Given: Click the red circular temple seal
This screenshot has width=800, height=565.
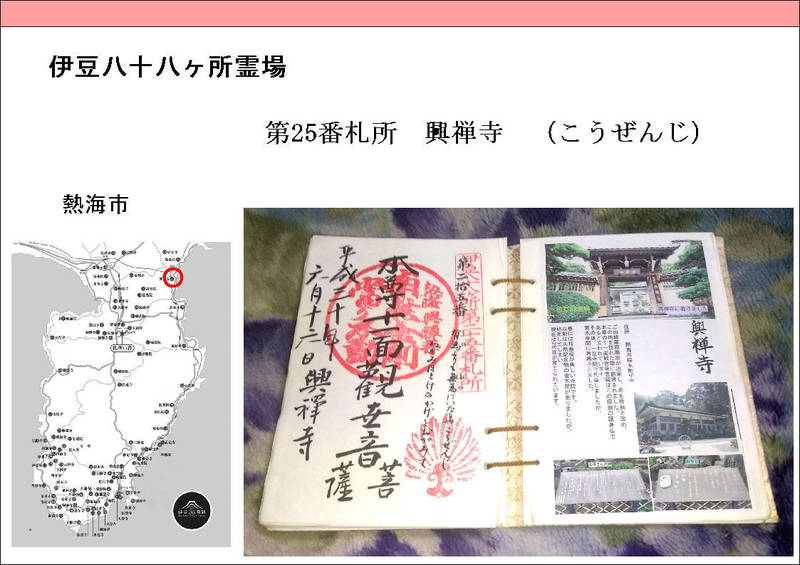Looking at the screenshot, I should click(x=391, y=323).
